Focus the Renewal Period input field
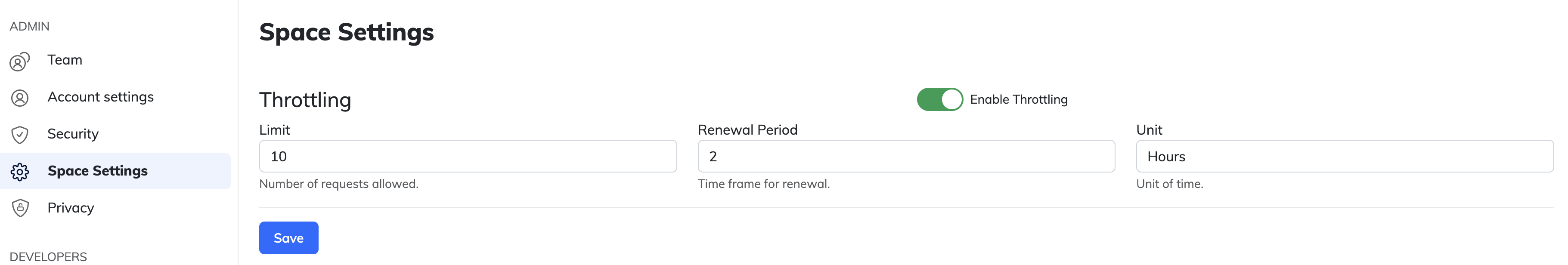Image resolution: width=1568 pixels, height=265 pixels. click(906, 156)
